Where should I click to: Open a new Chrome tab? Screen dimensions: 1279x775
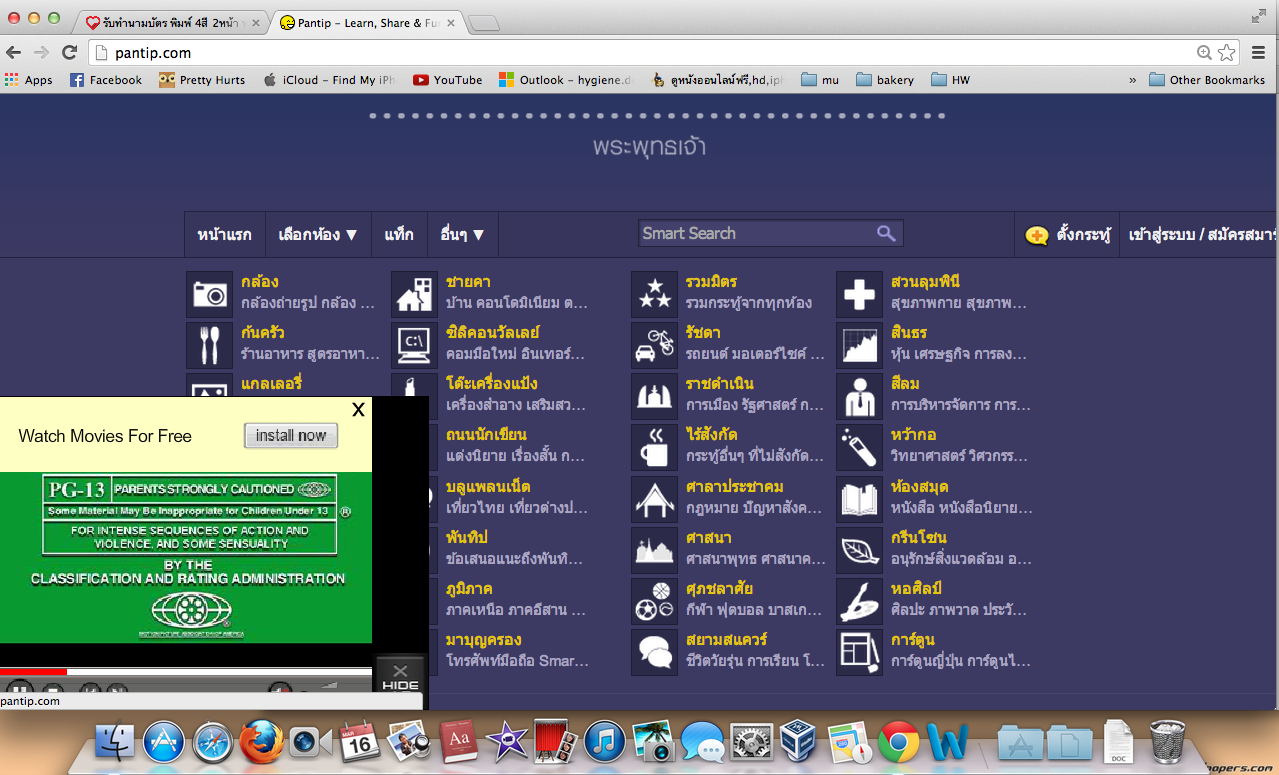pyautogui.click(x=484, y=23)
